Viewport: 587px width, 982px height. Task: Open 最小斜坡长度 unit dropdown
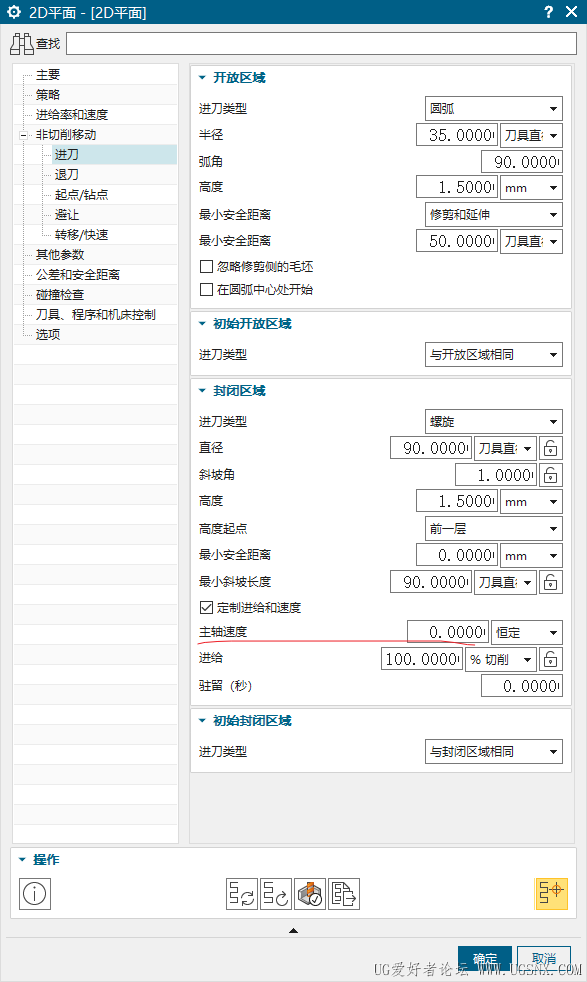coord(505,582)
